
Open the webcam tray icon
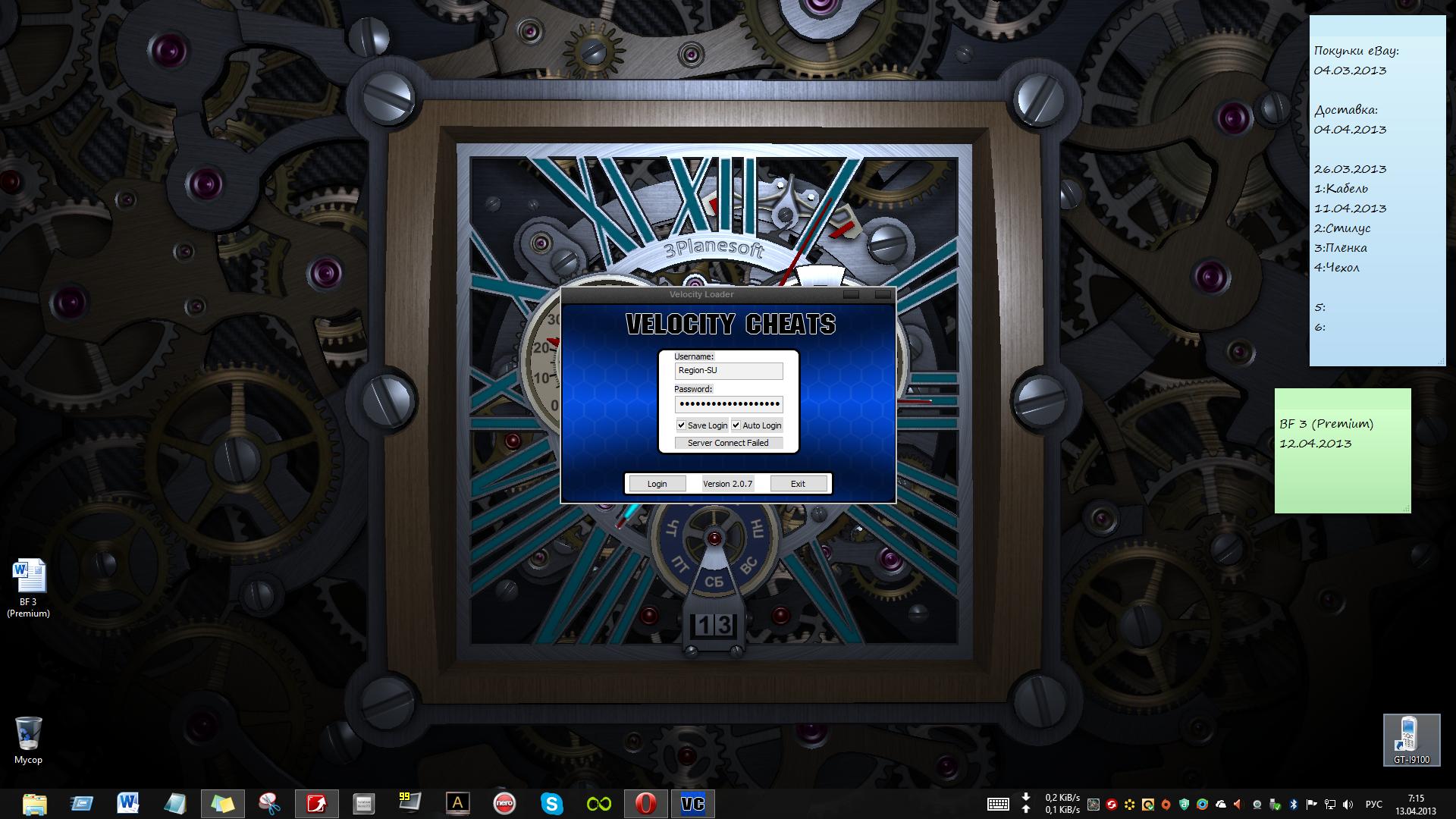click(x=1257, y=805)
